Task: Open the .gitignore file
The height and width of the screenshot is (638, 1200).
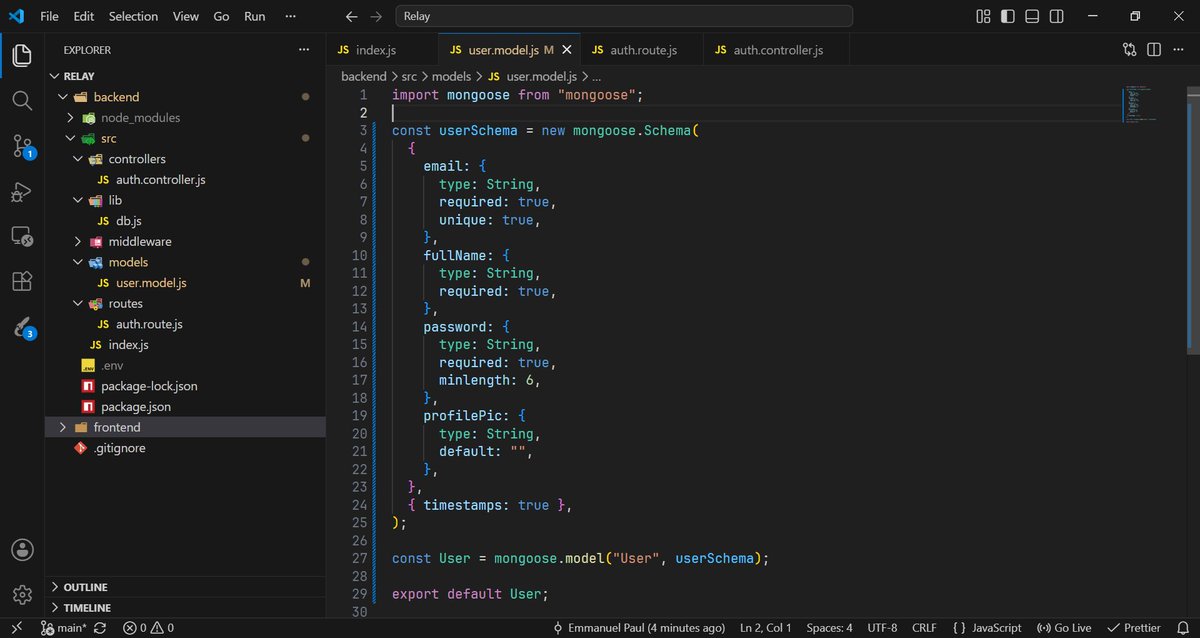Action: [185, 448]
